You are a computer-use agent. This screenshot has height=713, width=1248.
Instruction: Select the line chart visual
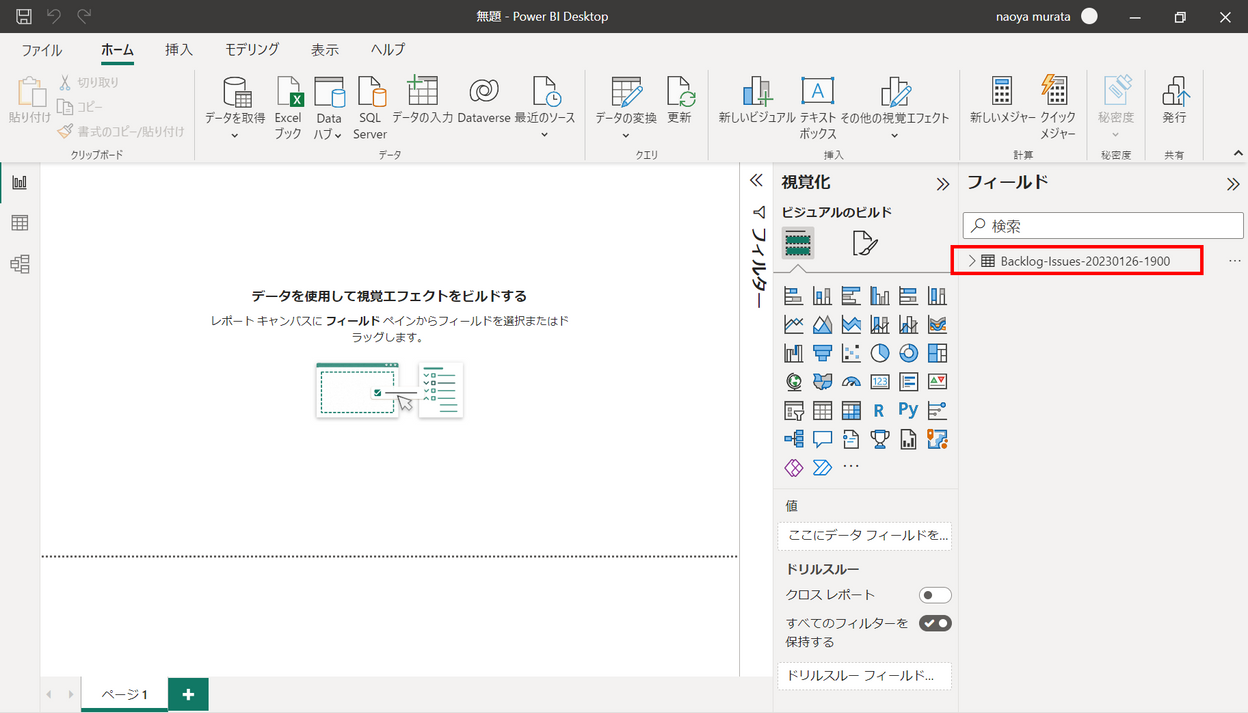[x=794, y=324]
